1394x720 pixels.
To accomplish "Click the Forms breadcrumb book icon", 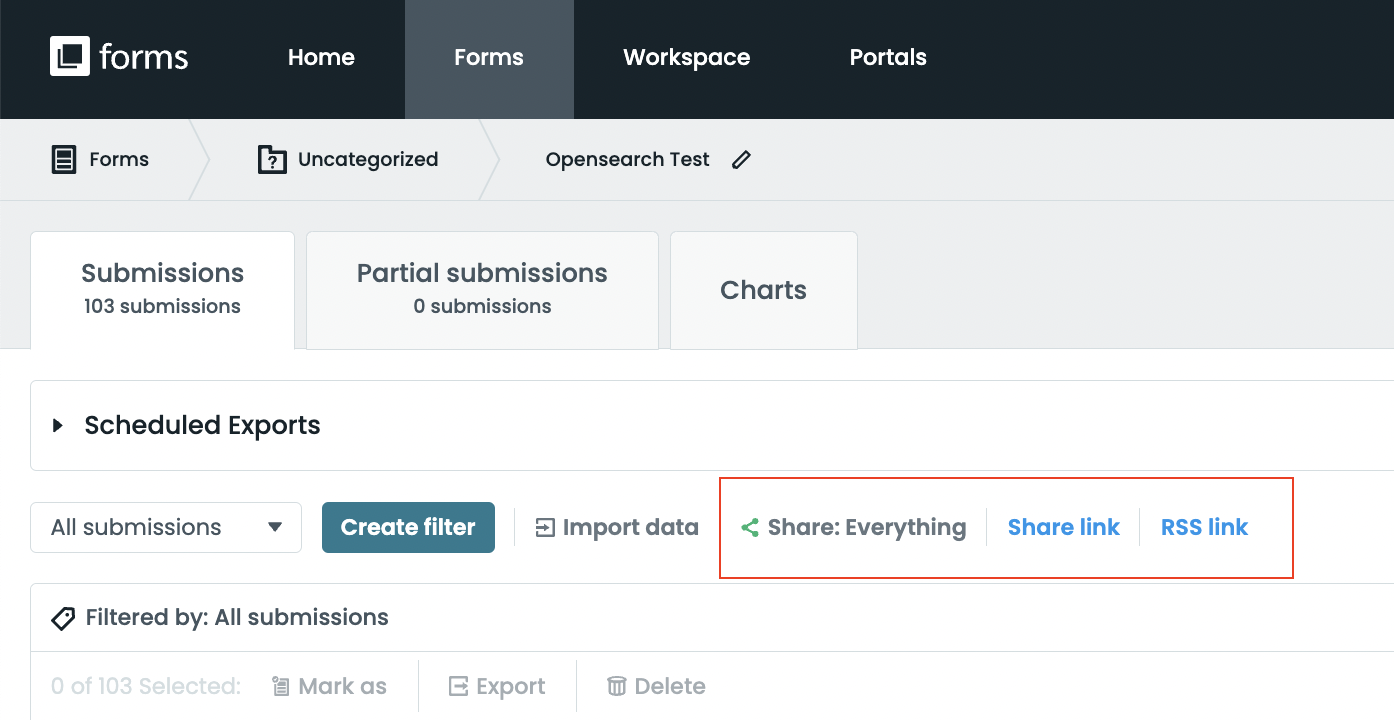I will [64, 160].
